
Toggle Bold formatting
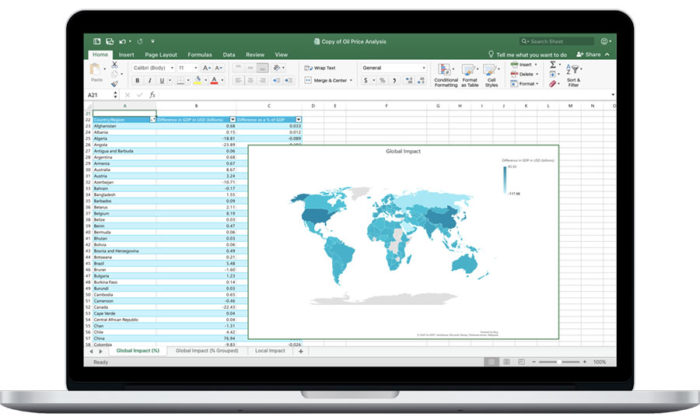coord(138,80)
